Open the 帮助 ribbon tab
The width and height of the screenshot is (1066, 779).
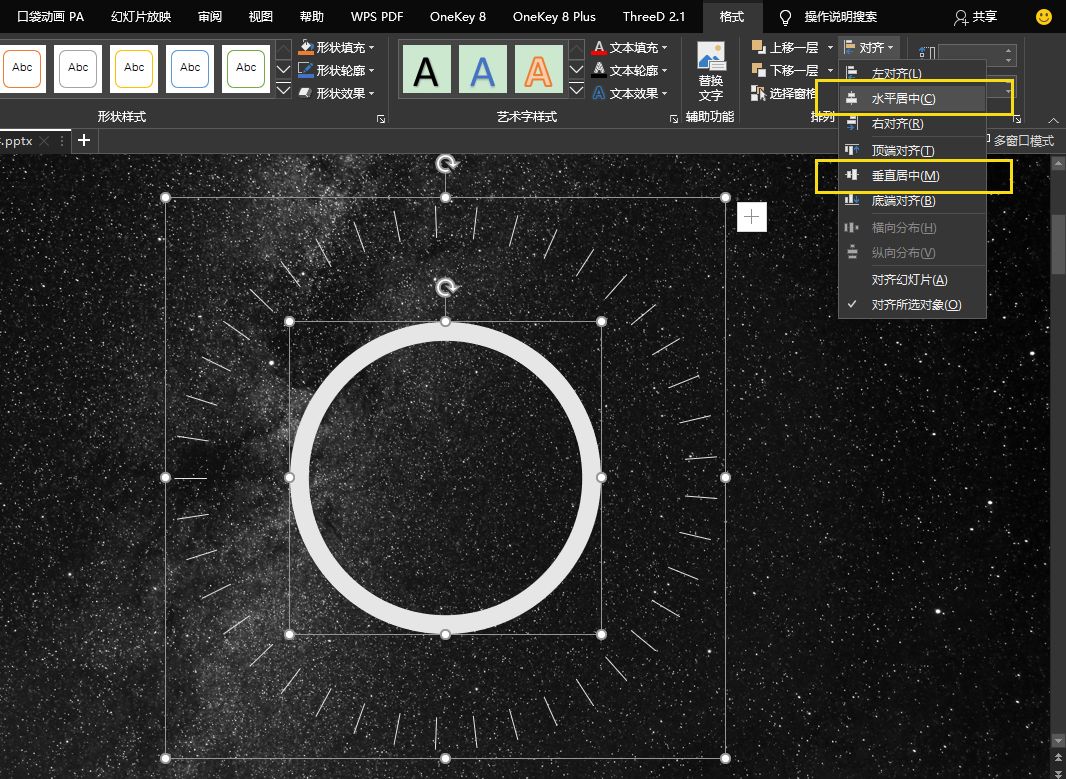311,16
